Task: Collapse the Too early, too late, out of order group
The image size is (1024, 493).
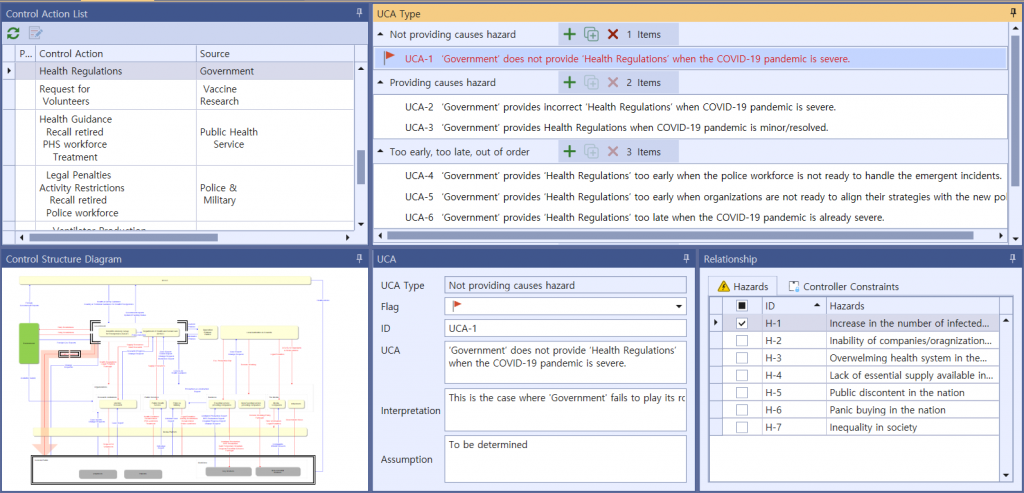Action: tap(381, 151)
